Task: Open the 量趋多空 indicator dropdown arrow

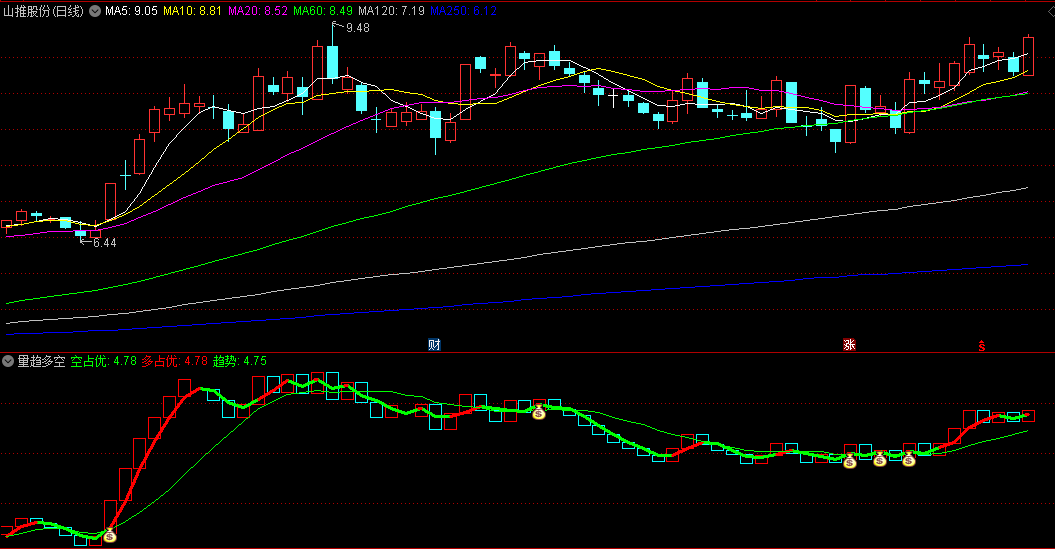Action: pos(8,361)
